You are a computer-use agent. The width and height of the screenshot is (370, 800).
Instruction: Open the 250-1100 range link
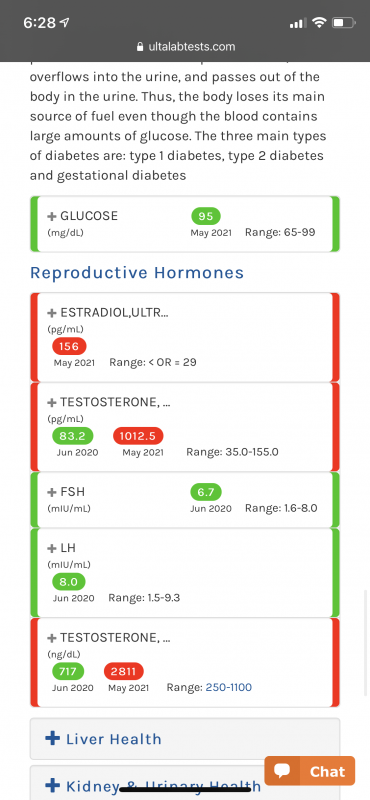229,688
